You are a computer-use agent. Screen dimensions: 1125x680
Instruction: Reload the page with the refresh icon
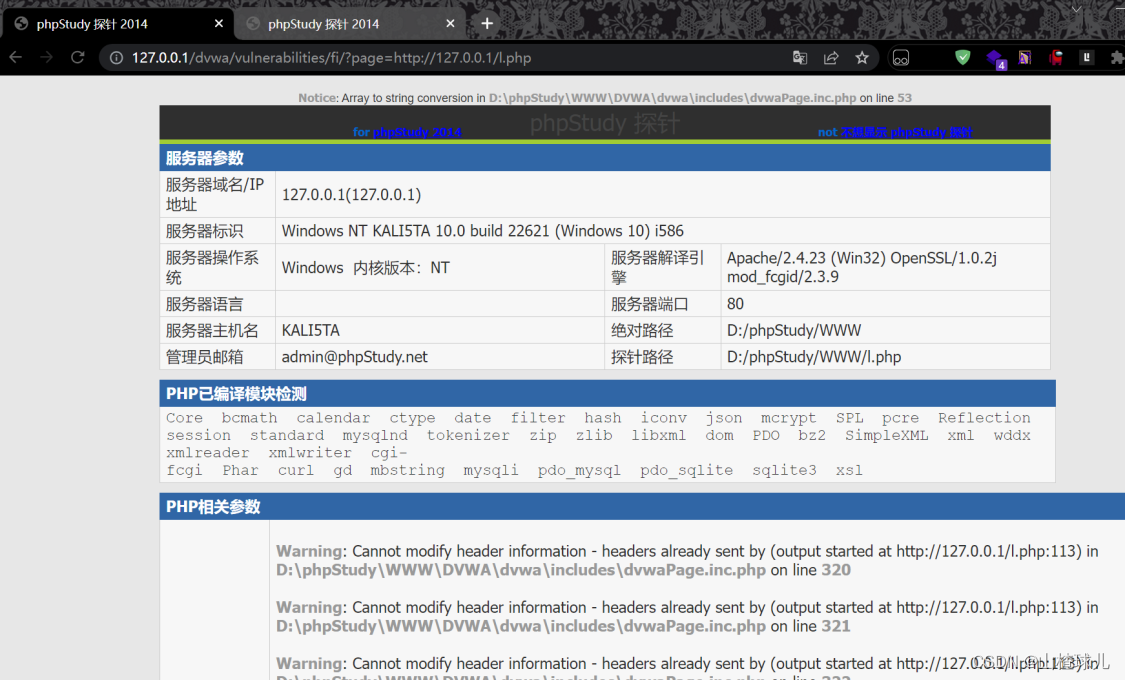coord(77,57)
